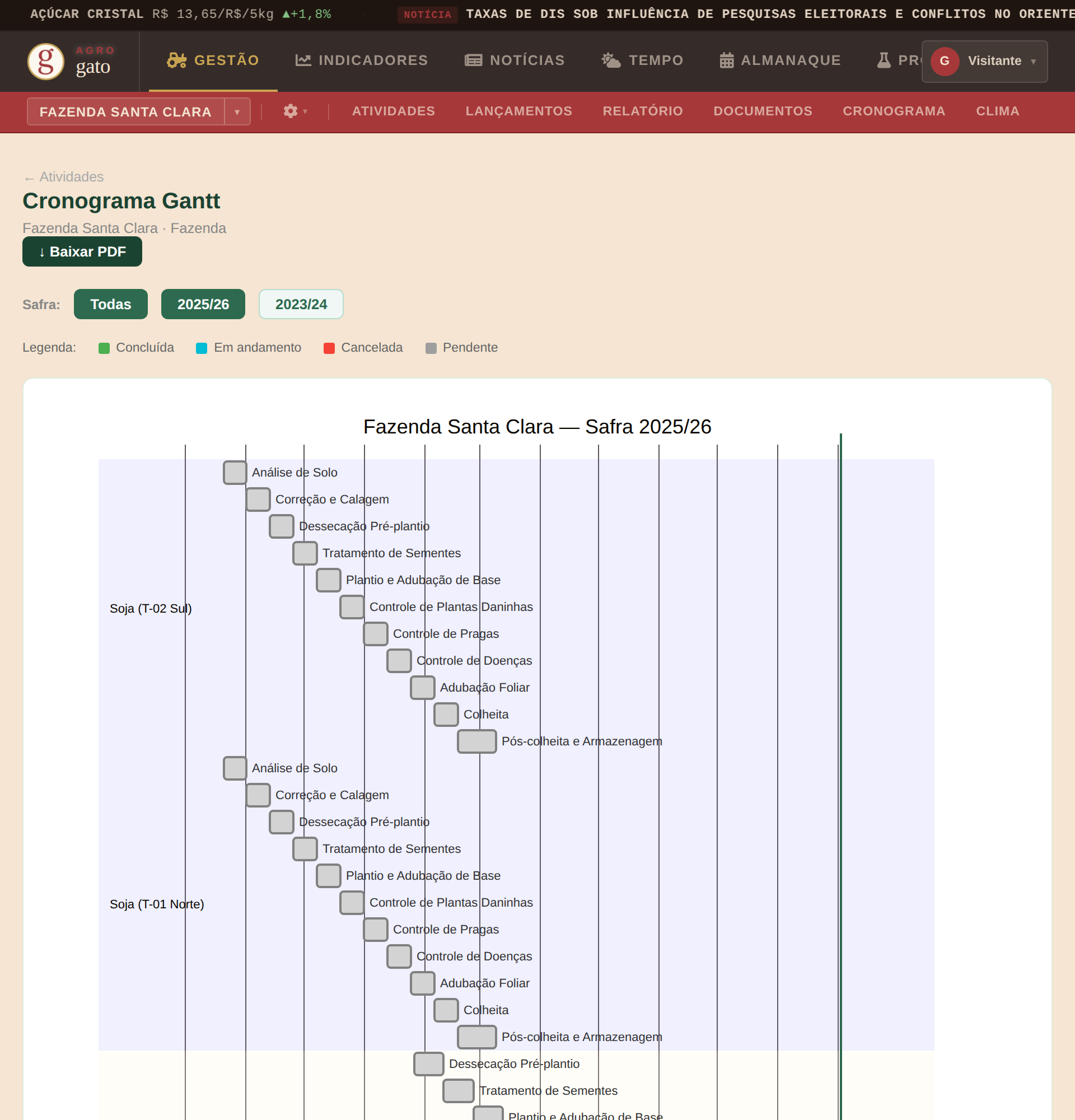Go back via the Atividades breadcrumb link
This screenshot has height=1120, width=1075.
coord(63,177)
